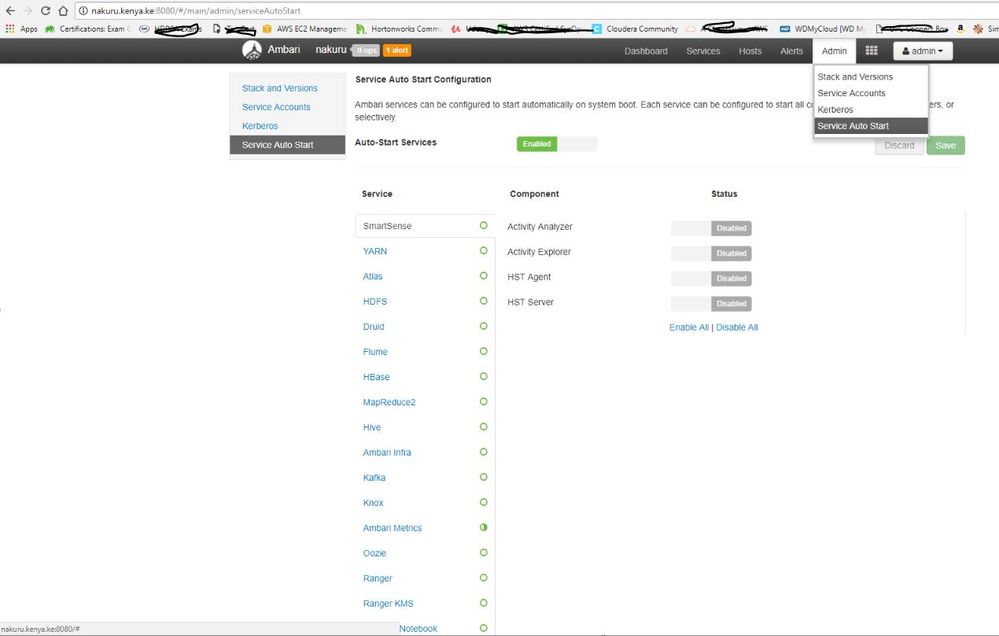Toggle the Auto-Start Services Enabled switch
This screenshot has height=636, width=999.
pos(557,144)
